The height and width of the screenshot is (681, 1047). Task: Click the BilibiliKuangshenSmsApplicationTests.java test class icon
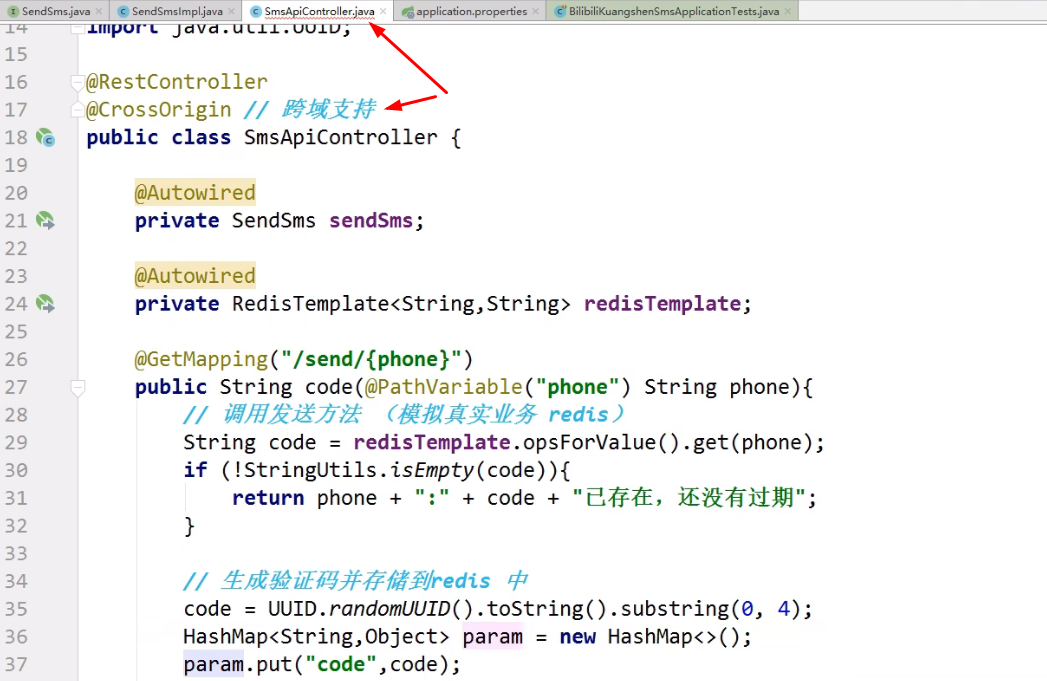click(x=560, y=11)
